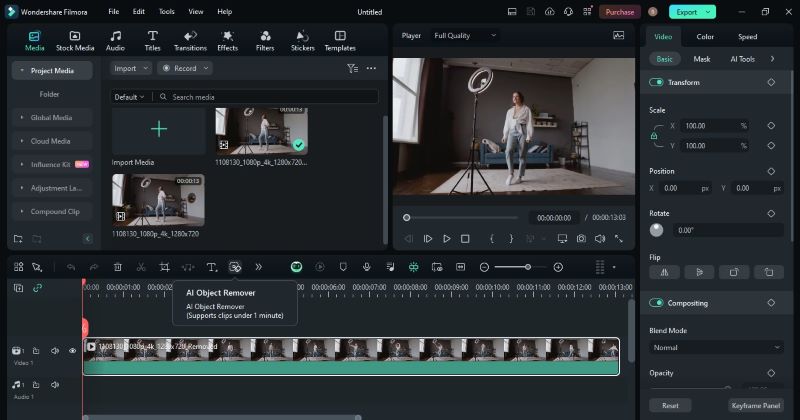
Task: Click the Split scissors icon
Action: tap(141, 267)
